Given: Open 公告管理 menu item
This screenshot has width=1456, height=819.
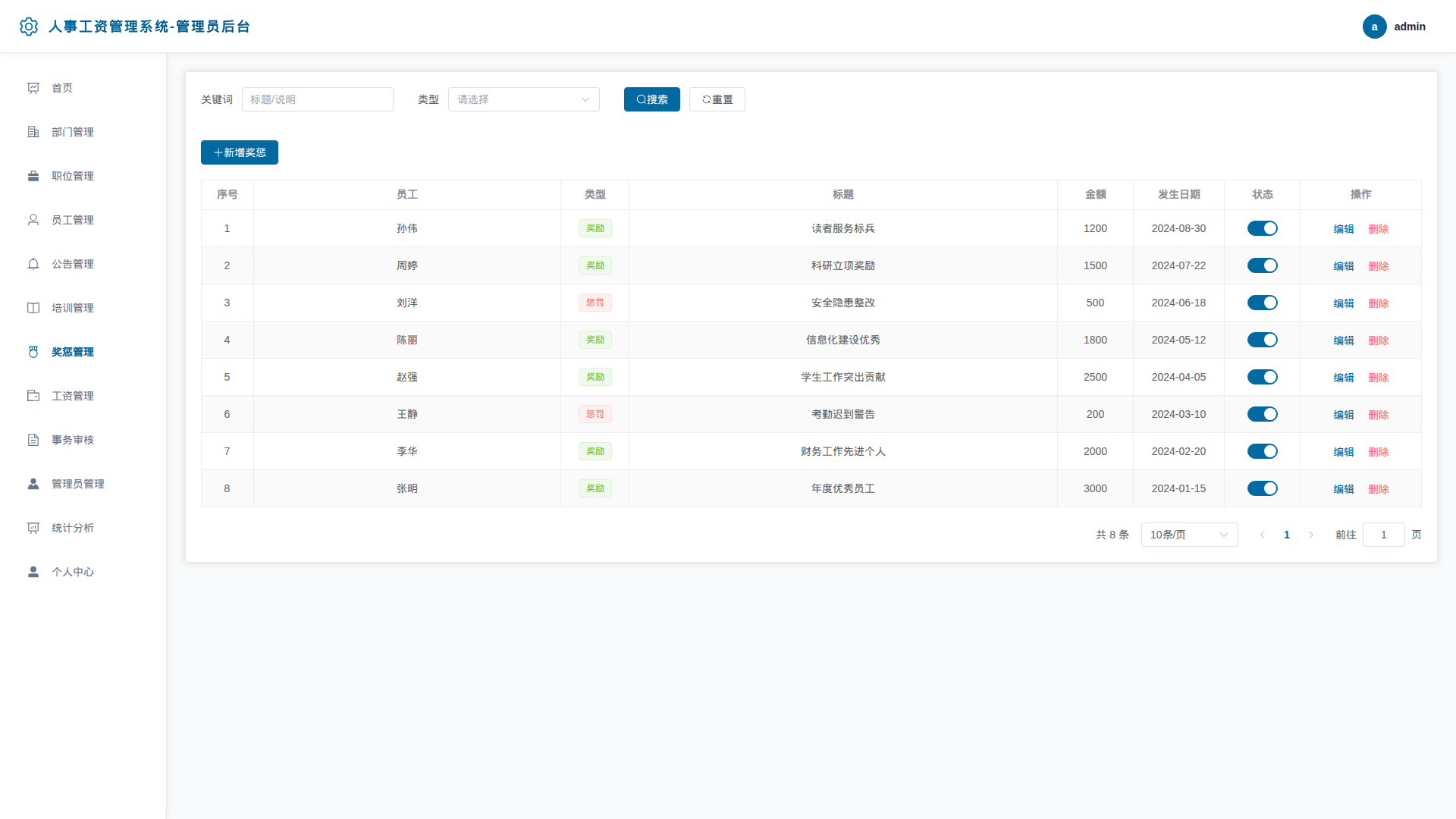Looking at the screenshot, I should coord(83,264).
